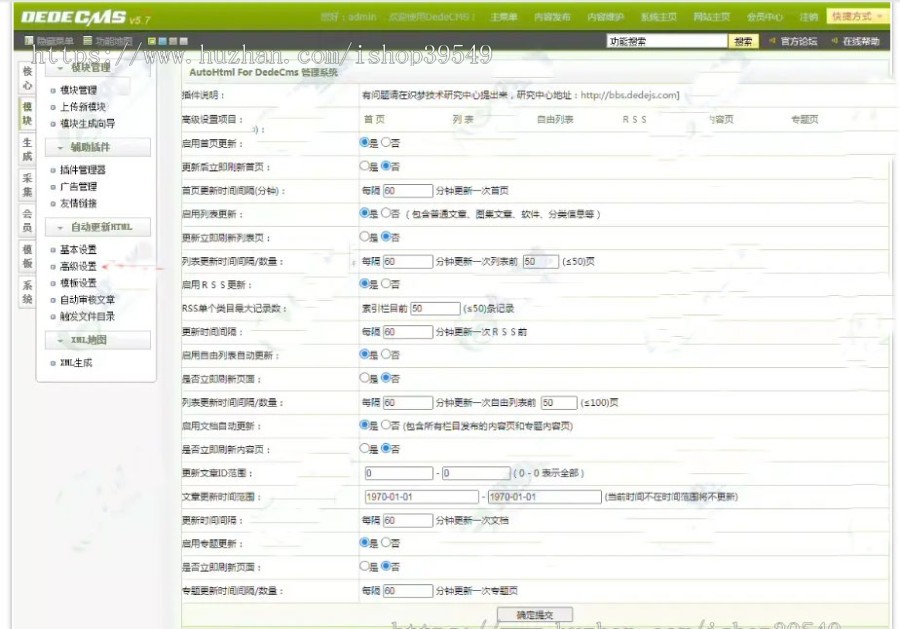
Task: Click the bbs.dedejs.com address text
Action: click(x=629, y=95)
